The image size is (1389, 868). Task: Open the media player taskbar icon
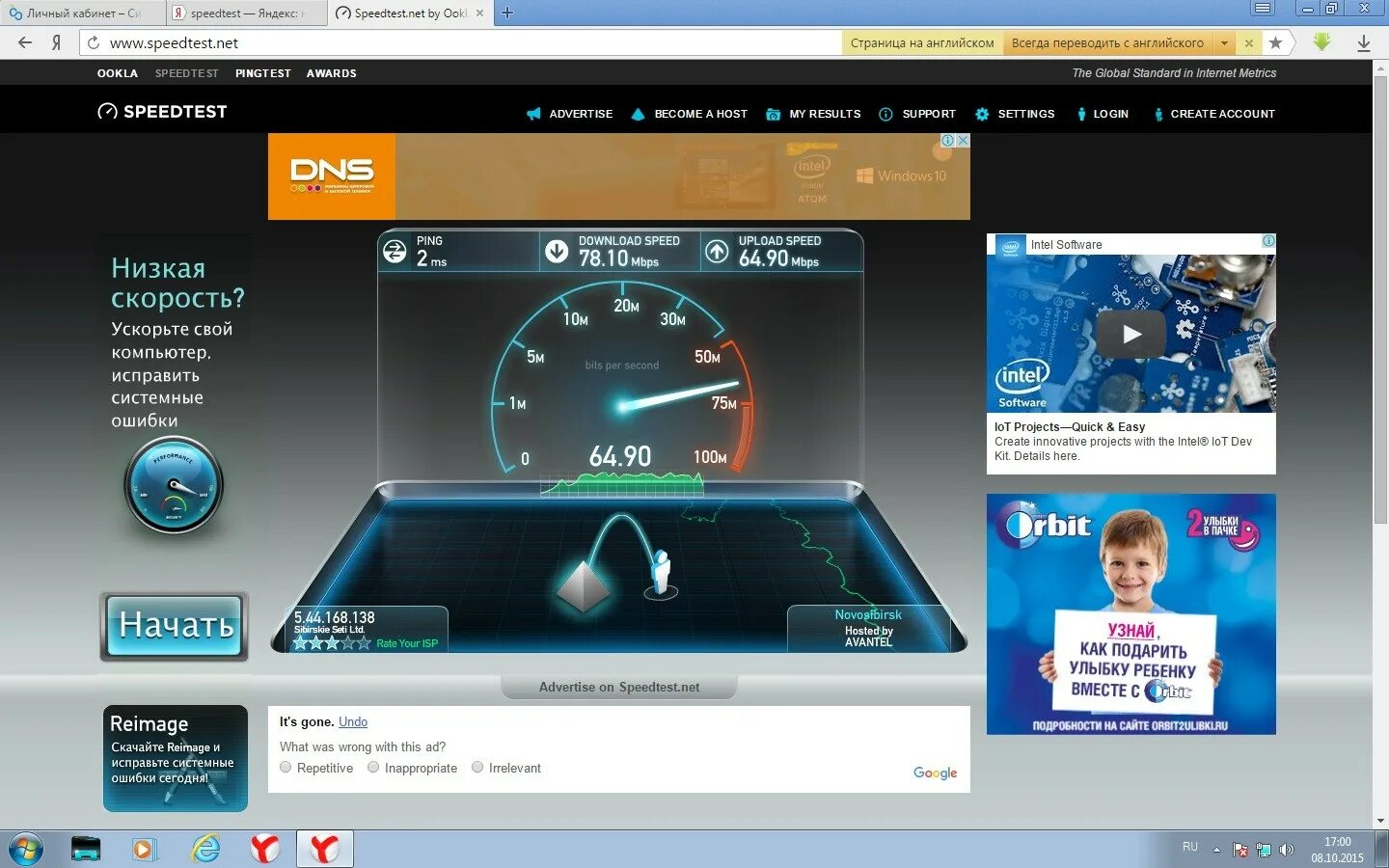(143, 850)
